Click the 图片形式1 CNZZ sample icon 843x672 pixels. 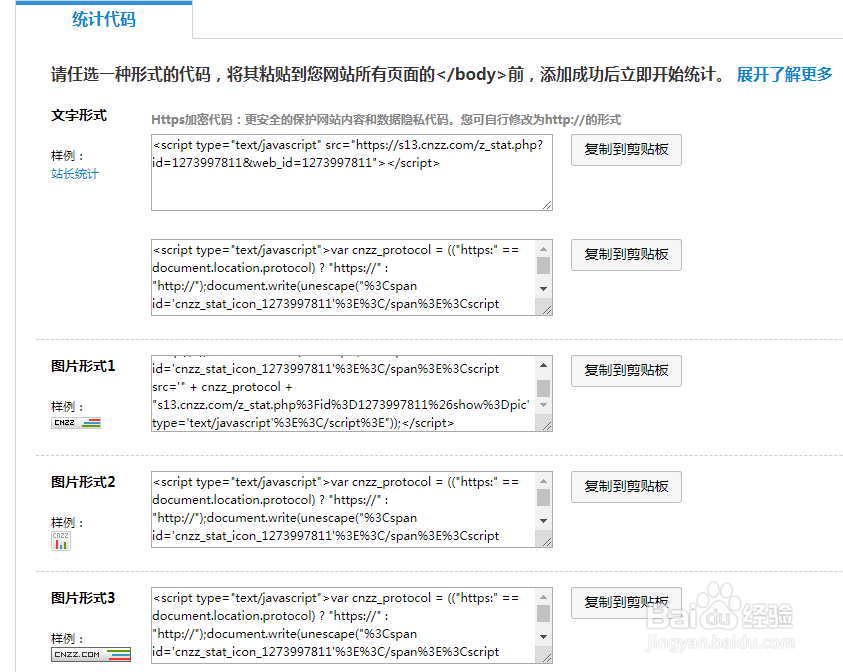tap(76, 423)
